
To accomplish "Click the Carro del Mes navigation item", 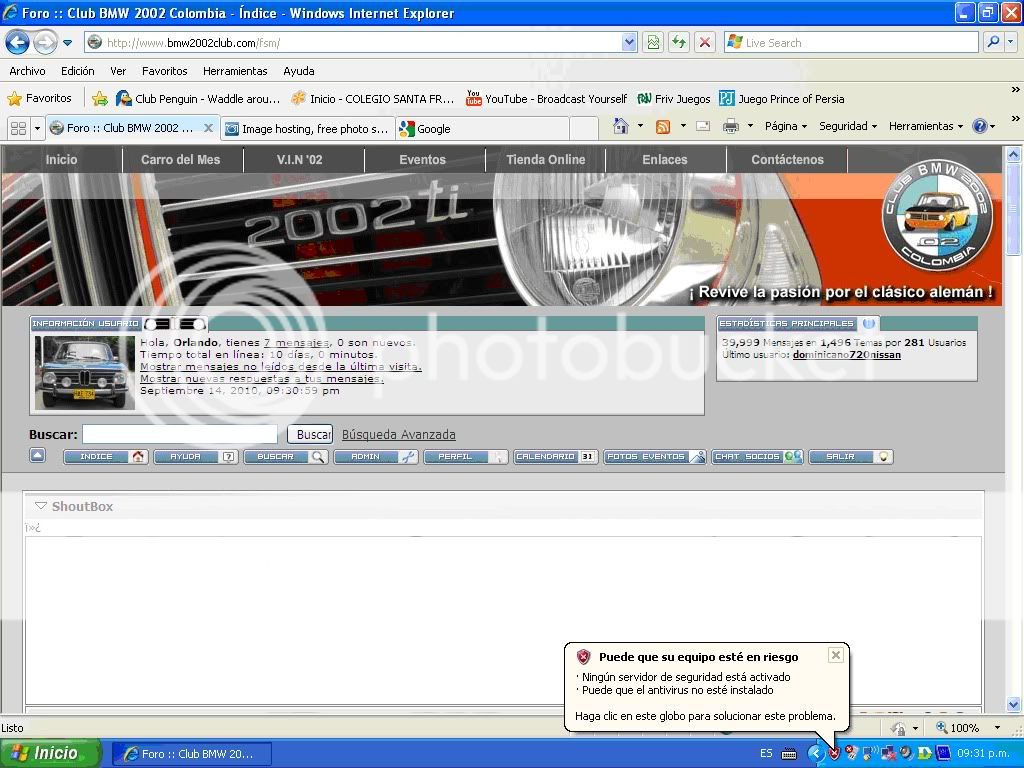I will pyautogui.click(x=181, y=159).
